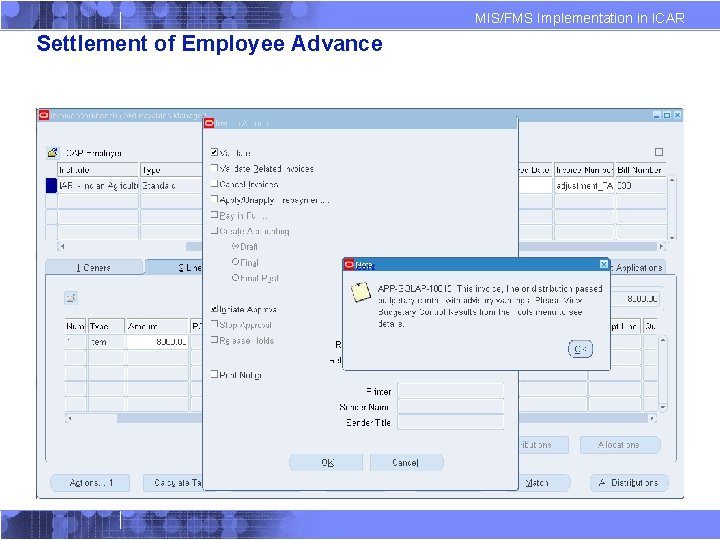Click the Distributions button above Match
720x540 pixels.
(544, 444)
